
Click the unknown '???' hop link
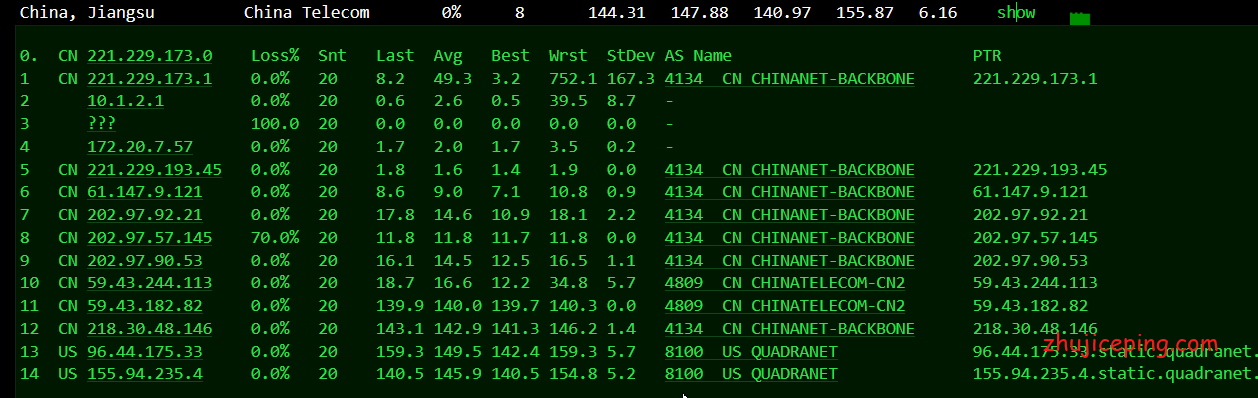pyautogui.click(x=101, y=123)
